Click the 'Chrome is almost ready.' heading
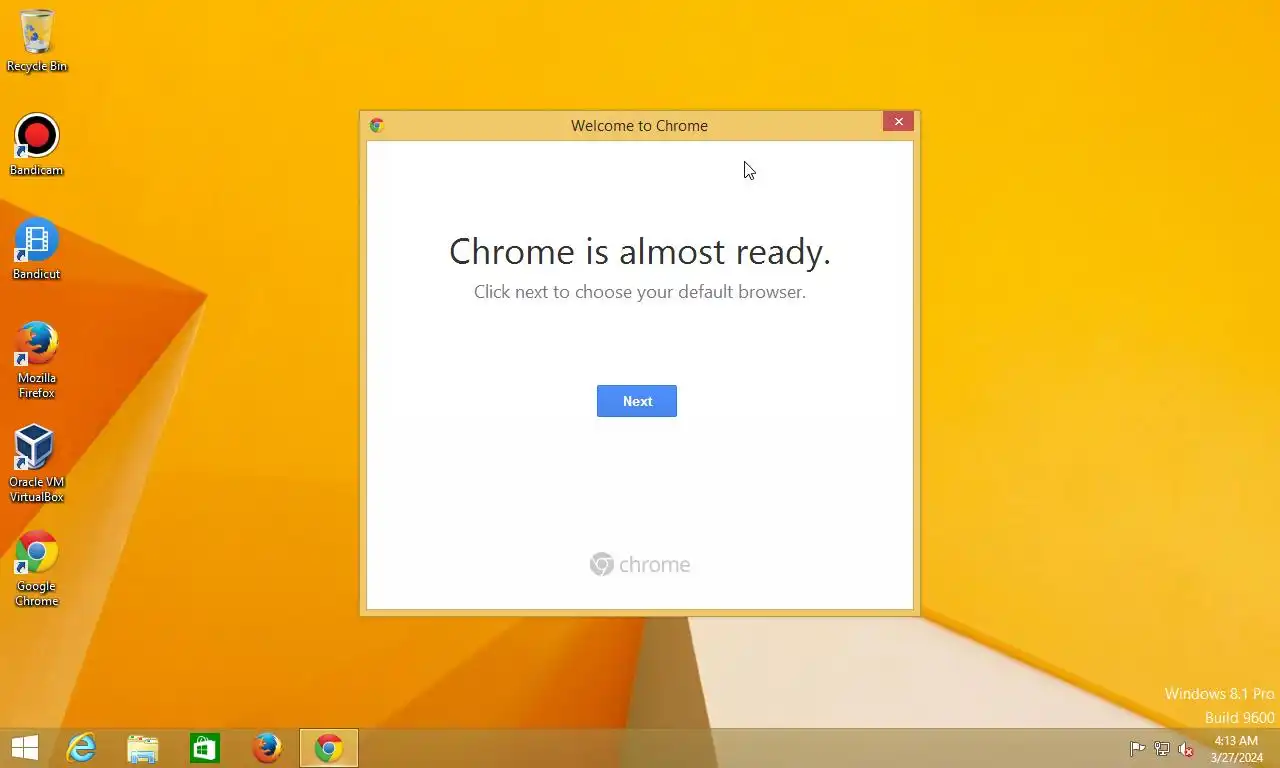The width and height of the screenshot is (1280, 768). click(640, 251)
